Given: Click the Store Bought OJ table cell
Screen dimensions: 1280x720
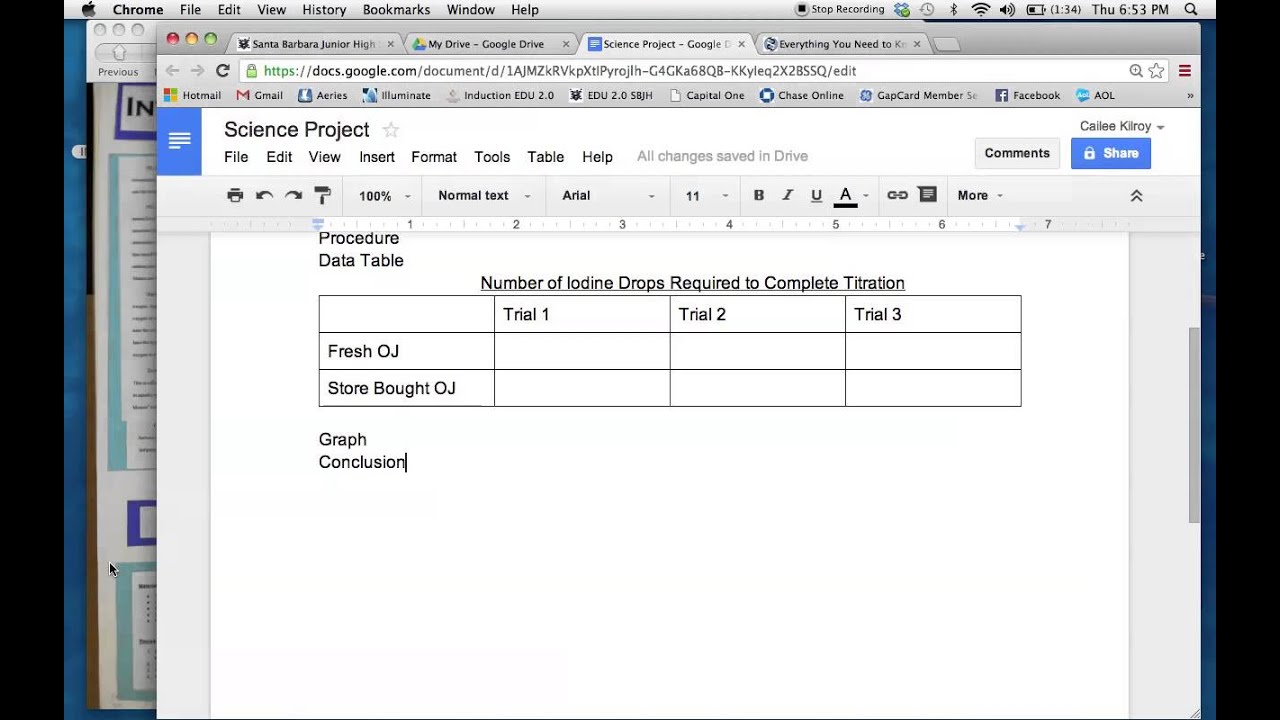Looking at the screenshot, I should click(x=406, y=388).
